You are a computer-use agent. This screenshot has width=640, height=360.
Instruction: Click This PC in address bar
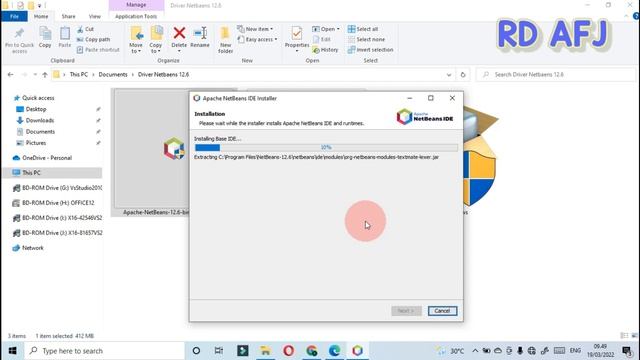79,75
